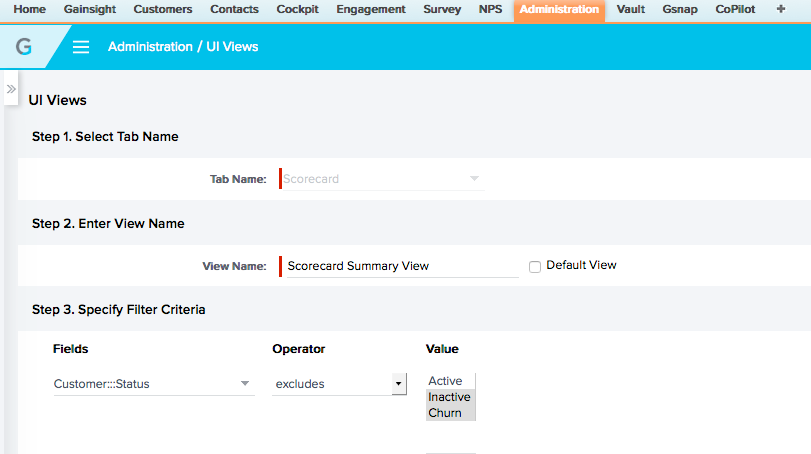Switch to the Cockpit tab
811x454 pixels.
coord(297,9)
